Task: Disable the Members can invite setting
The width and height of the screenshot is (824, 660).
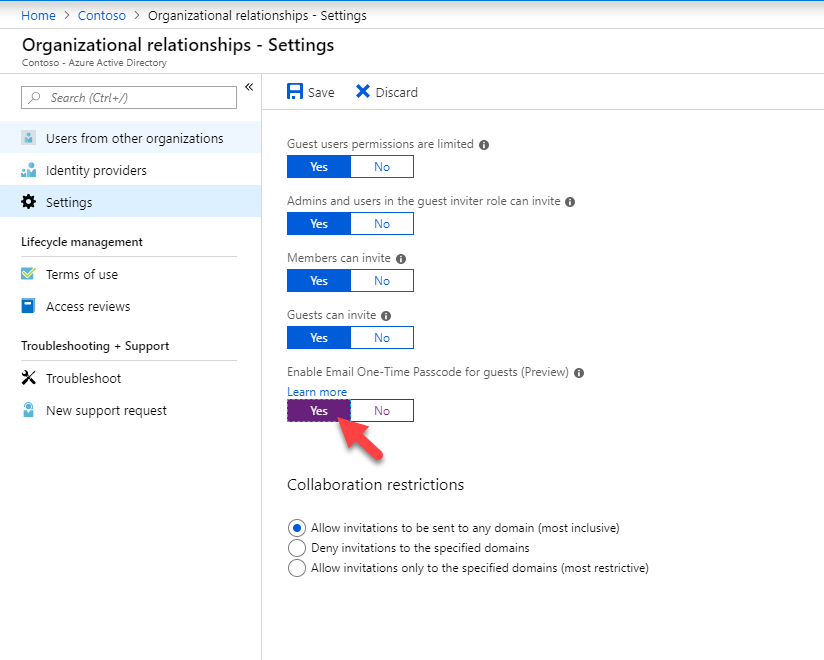Action: pos(381,280)
